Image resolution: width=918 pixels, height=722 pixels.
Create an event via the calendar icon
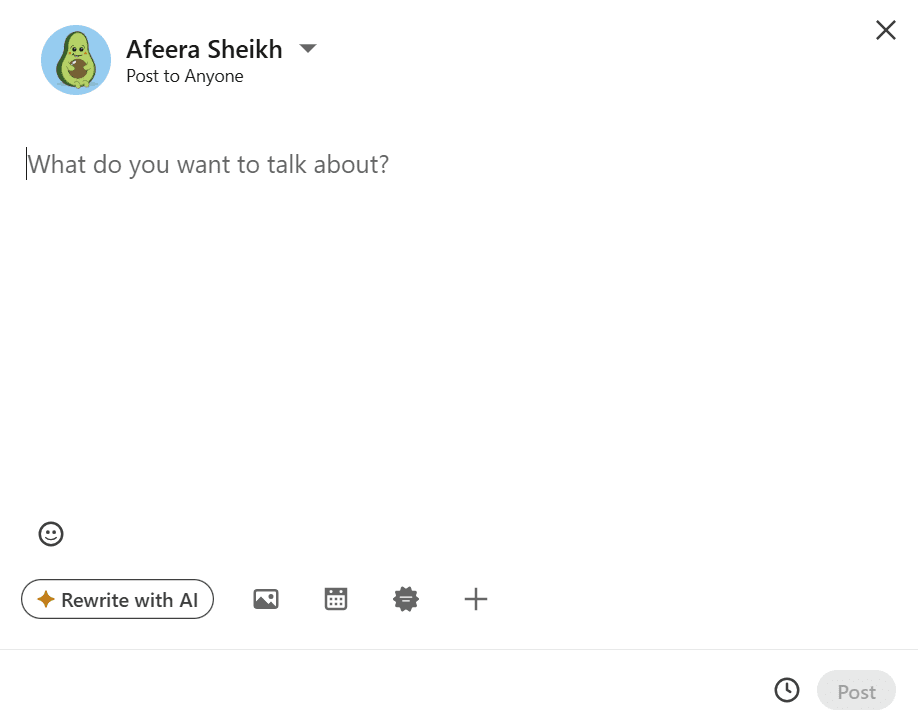[x=335, y=599]
